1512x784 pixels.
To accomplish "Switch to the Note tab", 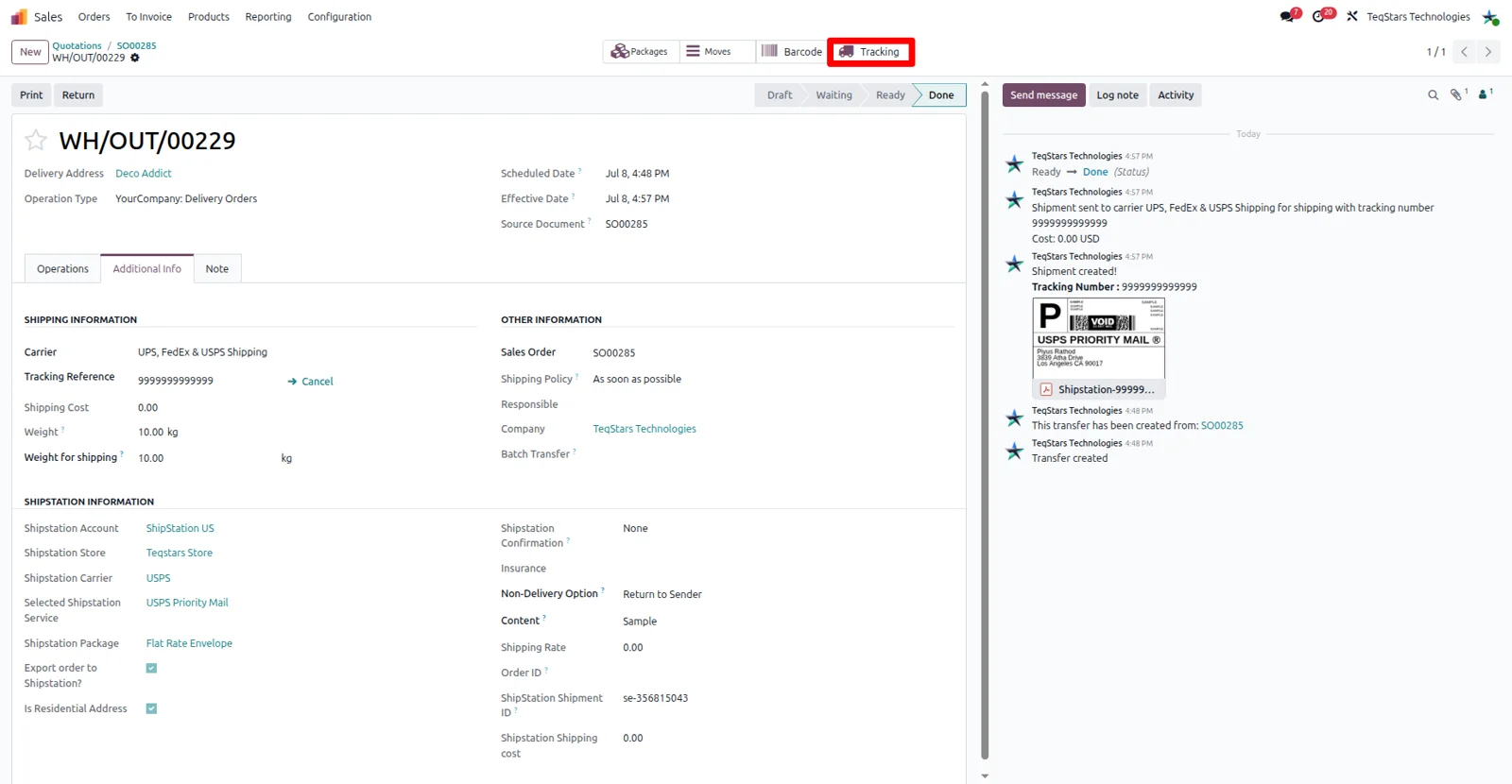I will point(217,269).
